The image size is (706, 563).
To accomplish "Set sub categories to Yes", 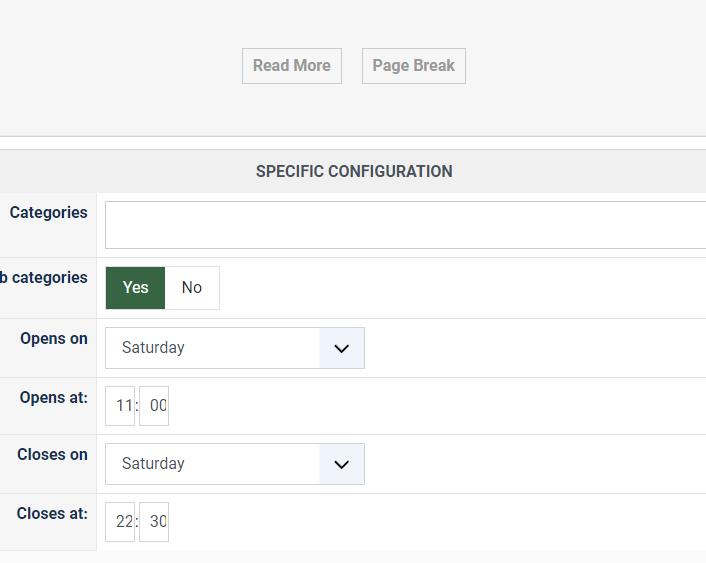I will [136, 288].
